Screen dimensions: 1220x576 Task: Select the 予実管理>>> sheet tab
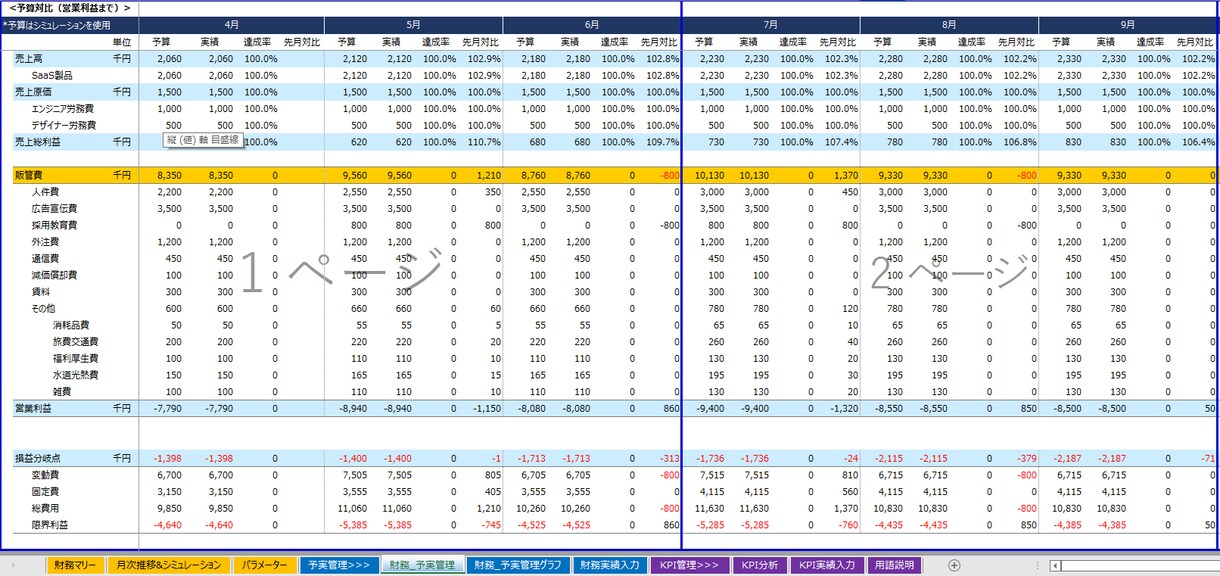click(340, 565)
